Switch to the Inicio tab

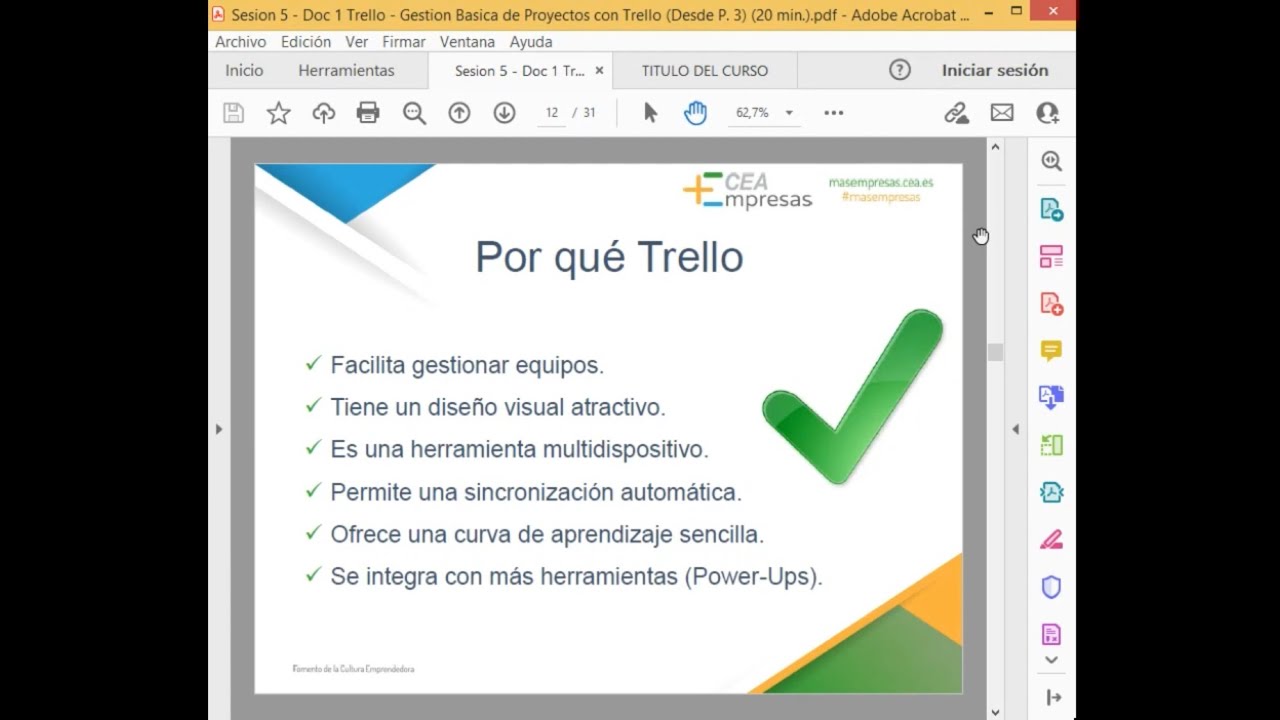point(244,70)
